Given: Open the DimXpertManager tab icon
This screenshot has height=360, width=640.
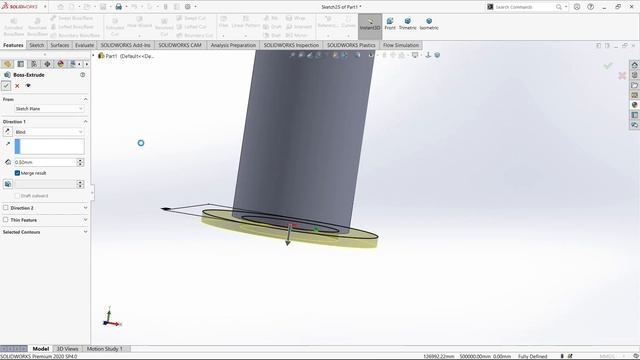Looking at the screenshot, I should (x=47, y=64).
